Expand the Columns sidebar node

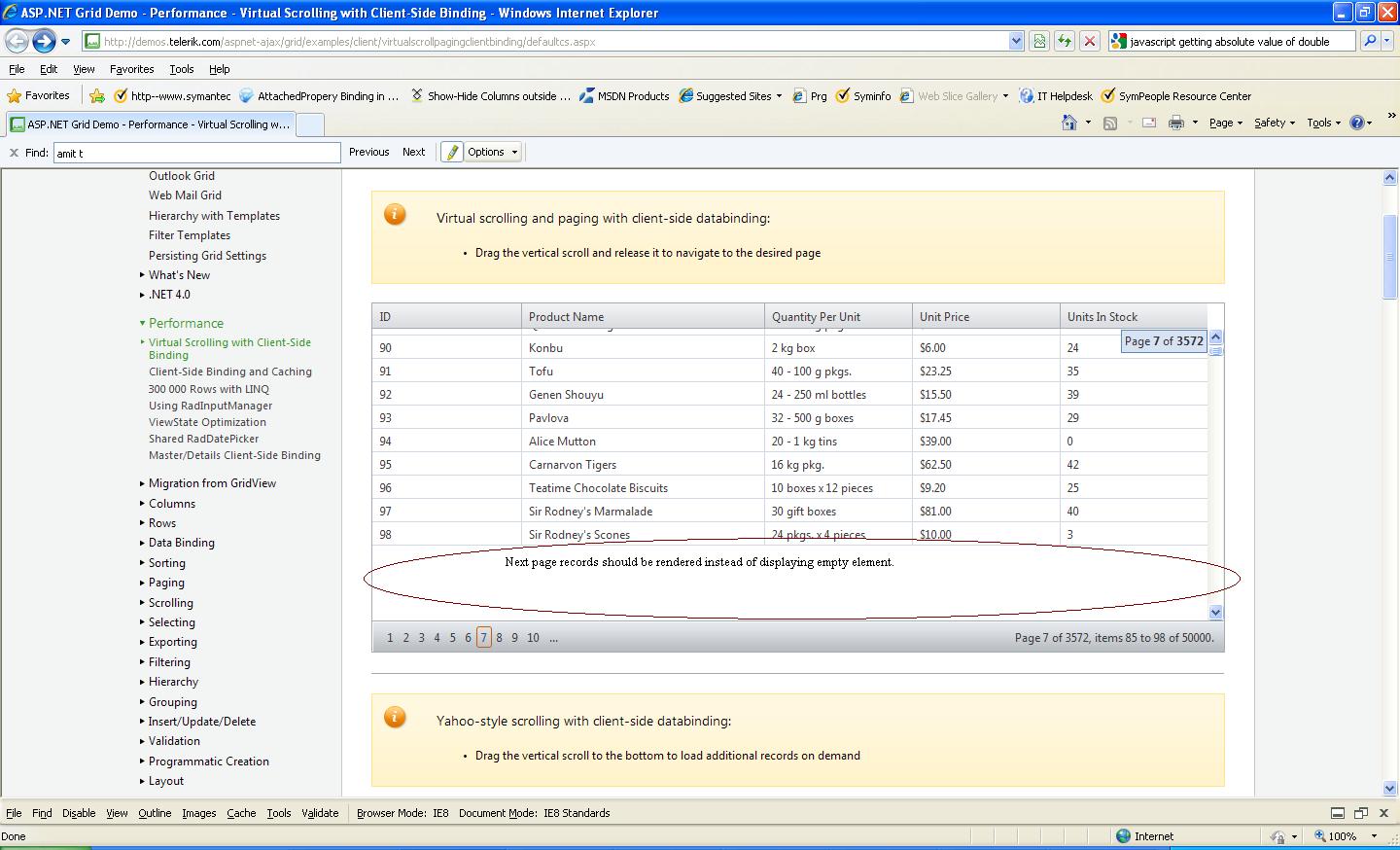tap(142, 504)
